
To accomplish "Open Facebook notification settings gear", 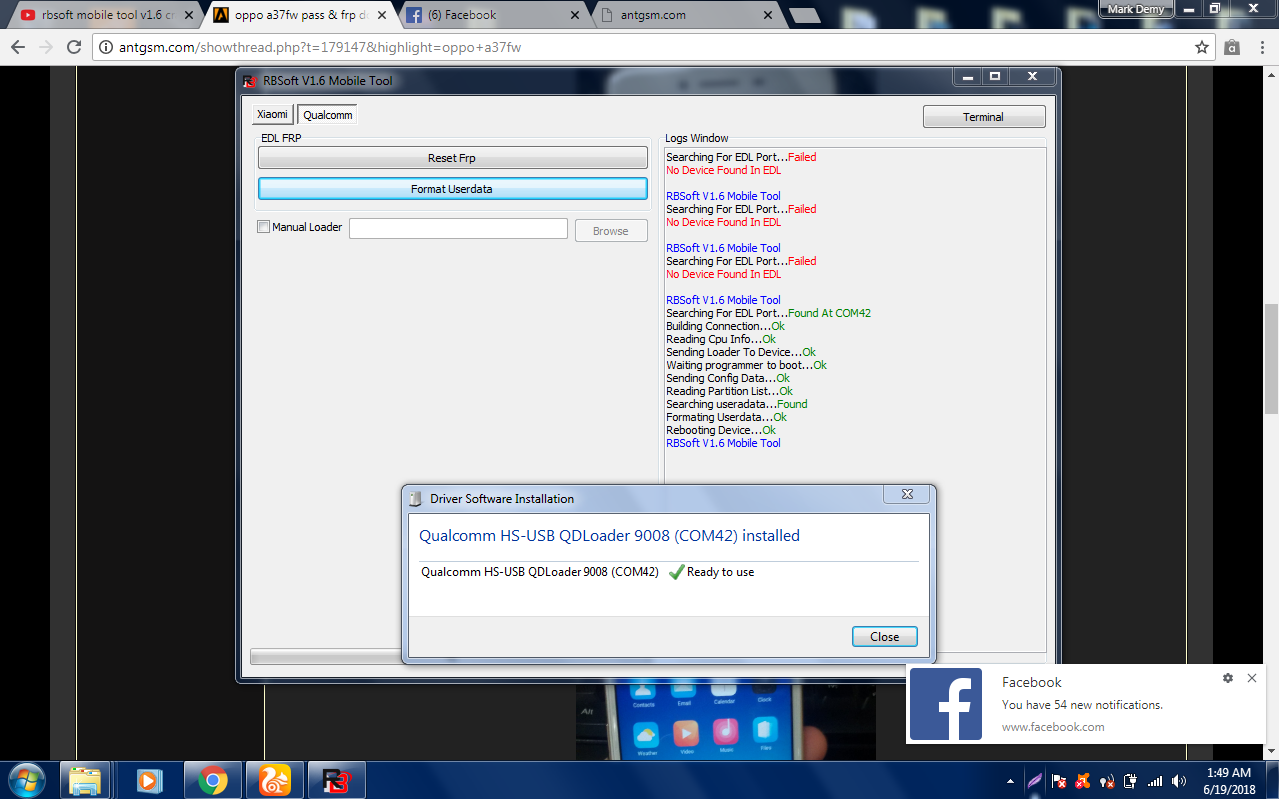I will coord(1228,678).
